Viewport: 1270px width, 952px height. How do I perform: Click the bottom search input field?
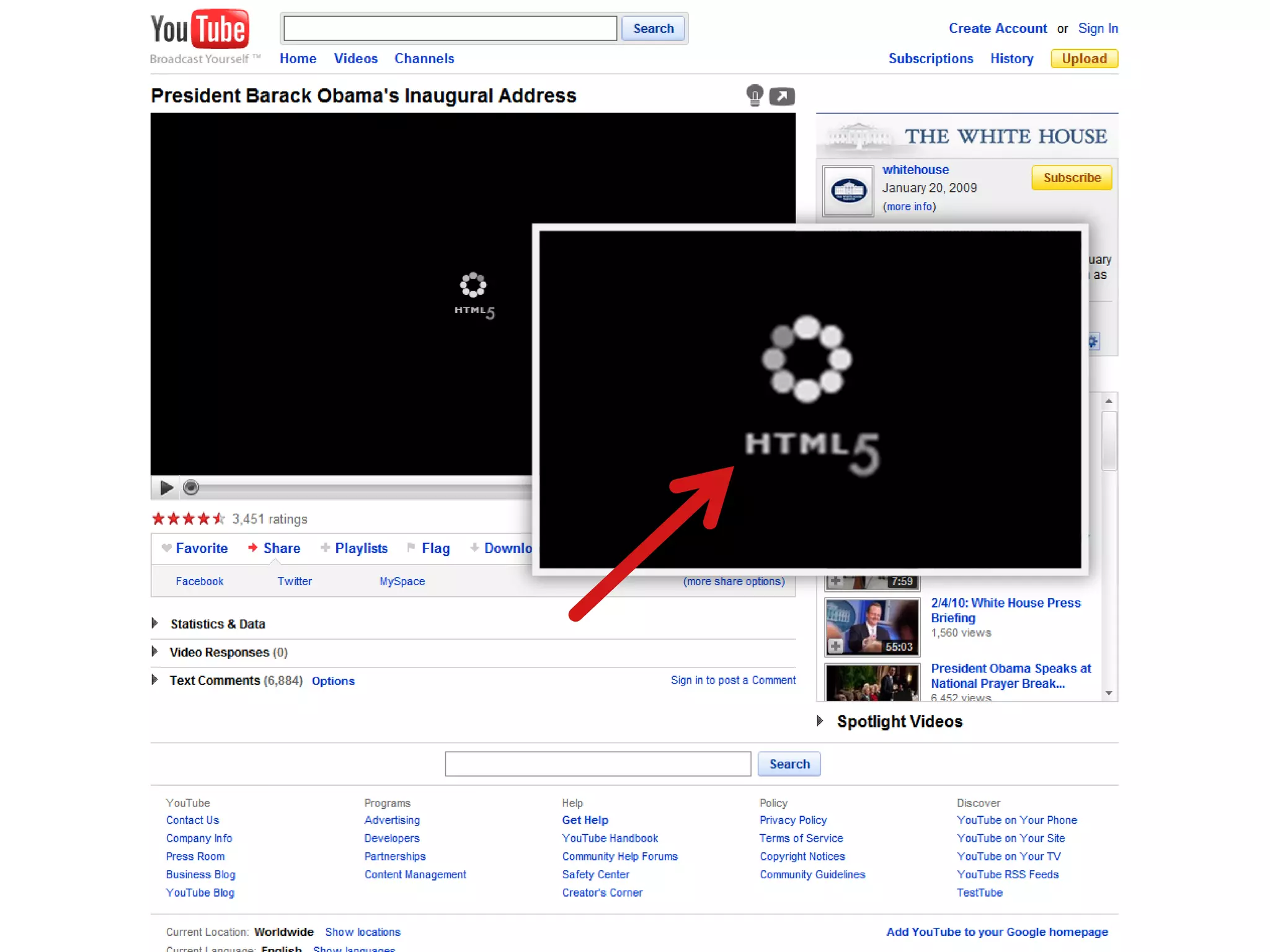(598, 764)
